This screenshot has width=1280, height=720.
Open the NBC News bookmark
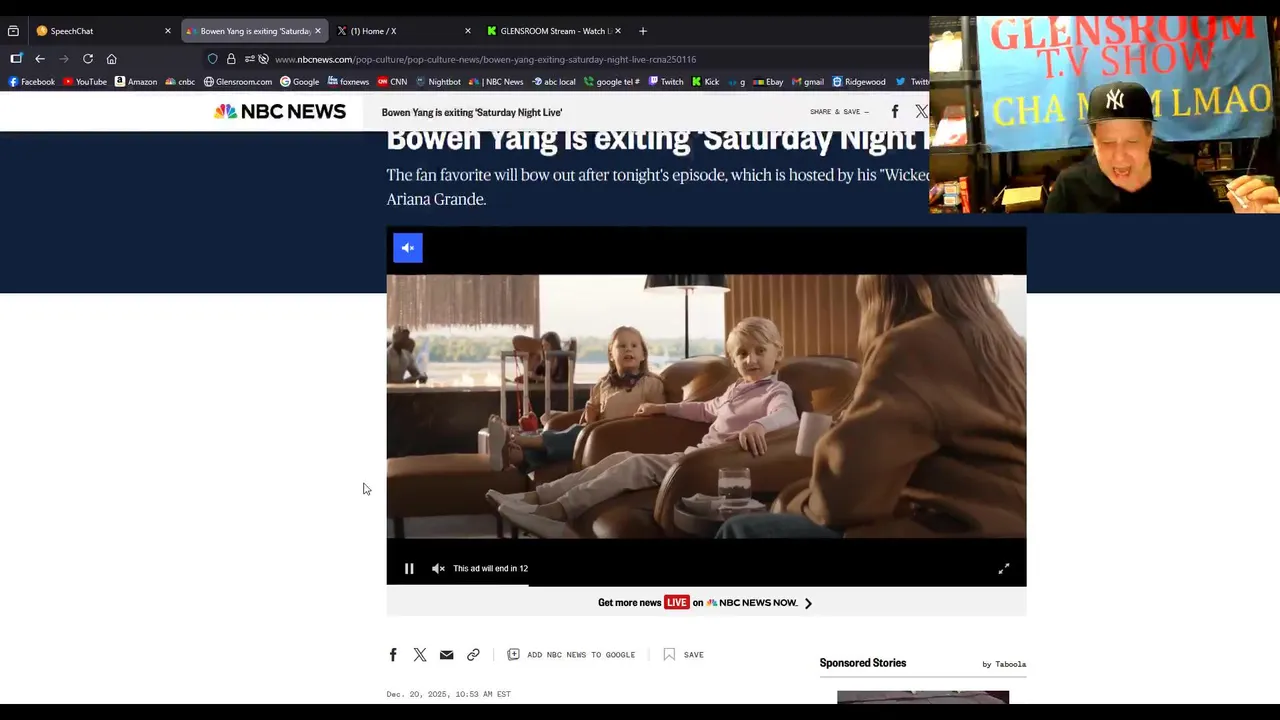[496, 82]
